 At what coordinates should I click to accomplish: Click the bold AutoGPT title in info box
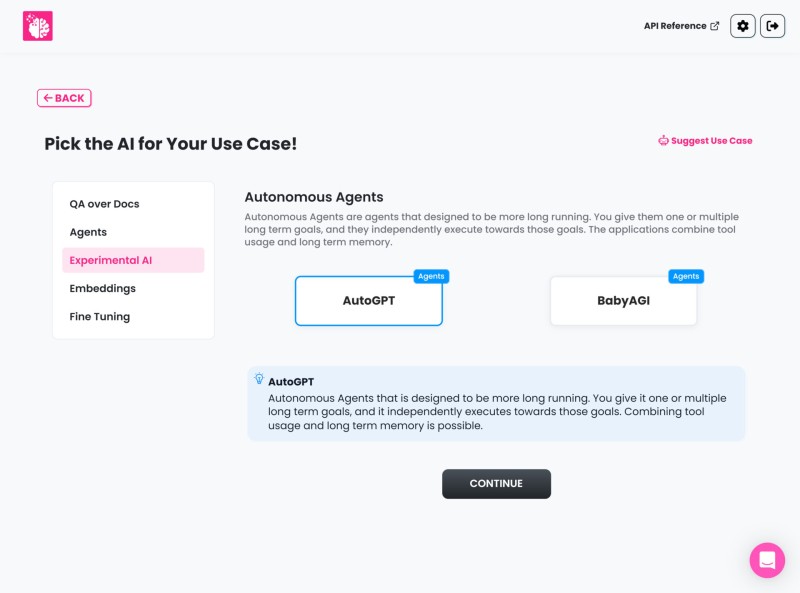pyautogui.click(x=291, y=382)
